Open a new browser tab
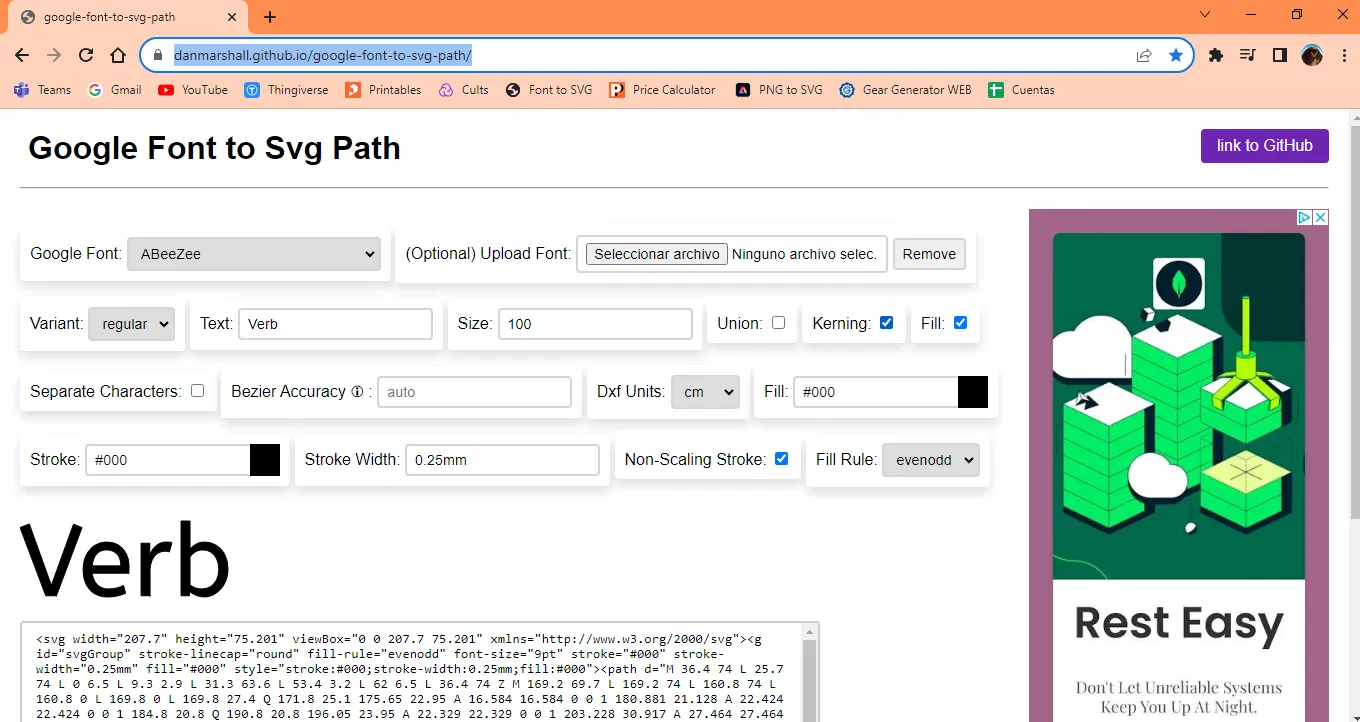The width and height of the screenshot is (1360, 722). (x=270, y=17)
